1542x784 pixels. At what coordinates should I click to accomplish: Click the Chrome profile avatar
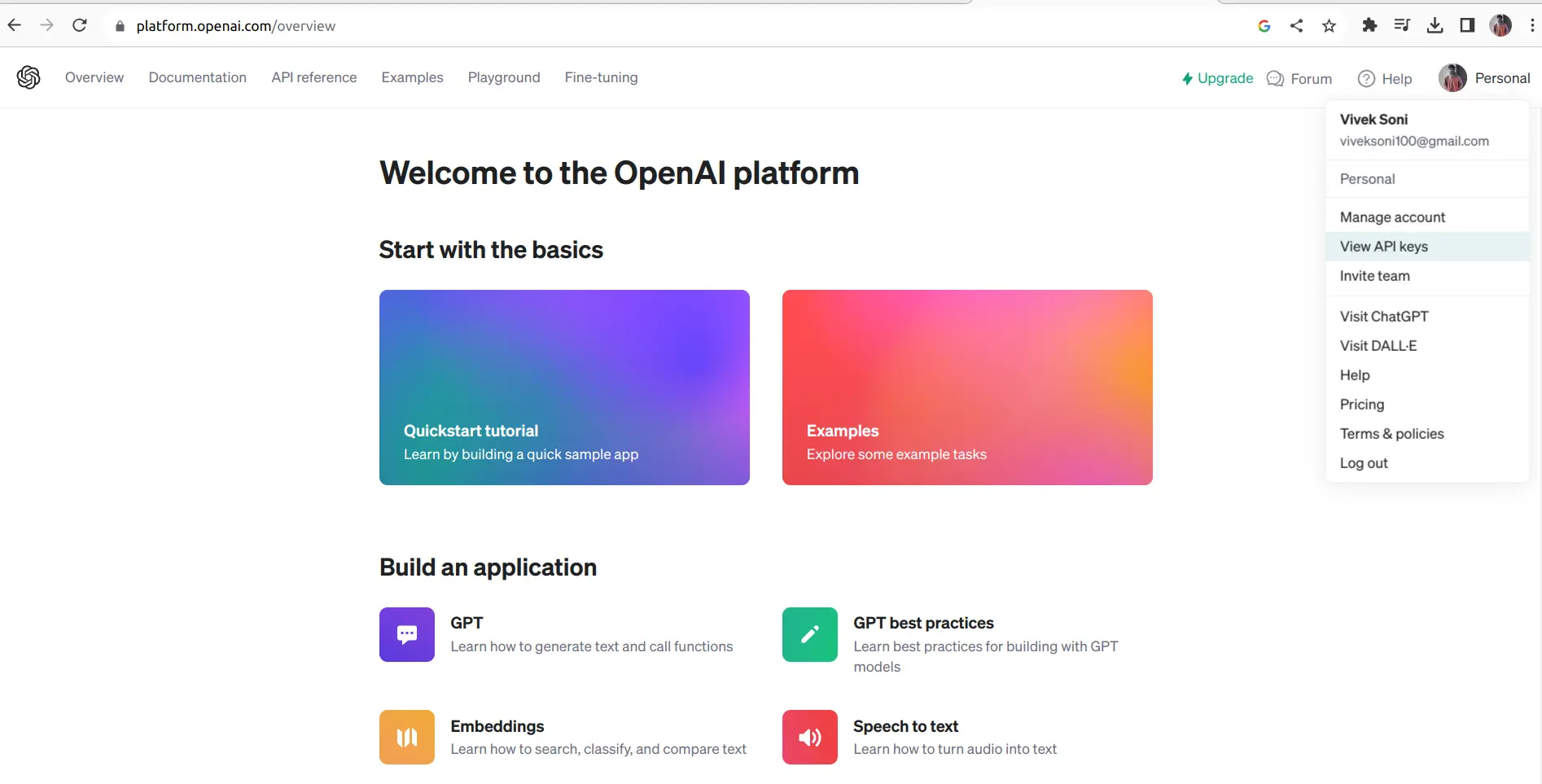[1500, 25]
